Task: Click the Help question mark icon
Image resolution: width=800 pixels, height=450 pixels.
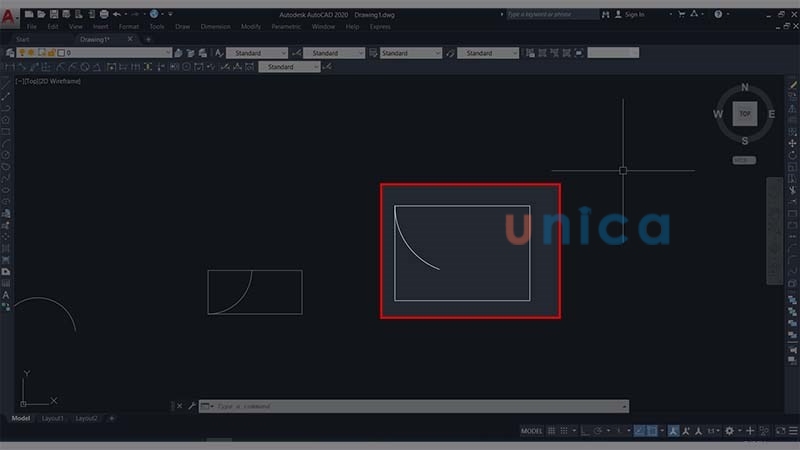Action: (718, 14)
